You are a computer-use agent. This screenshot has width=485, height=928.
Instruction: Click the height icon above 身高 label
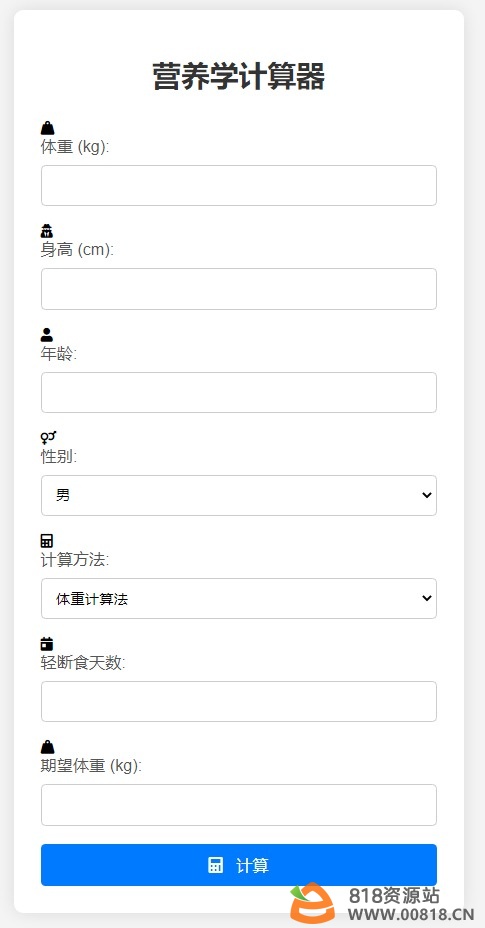tap(47, 231)
